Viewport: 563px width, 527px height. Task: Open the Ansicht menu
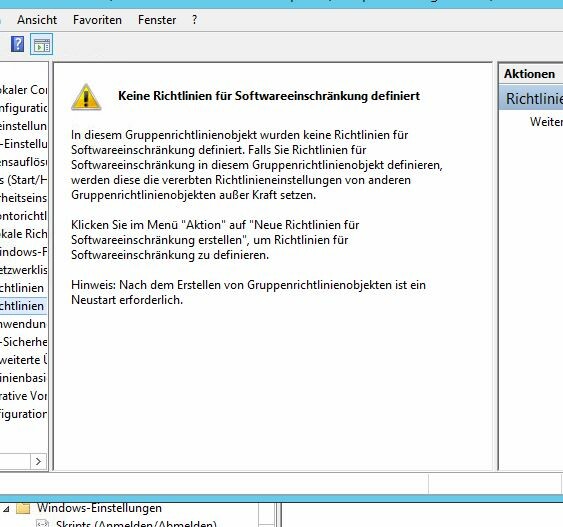pyautogui.click(x=37, y=20)
